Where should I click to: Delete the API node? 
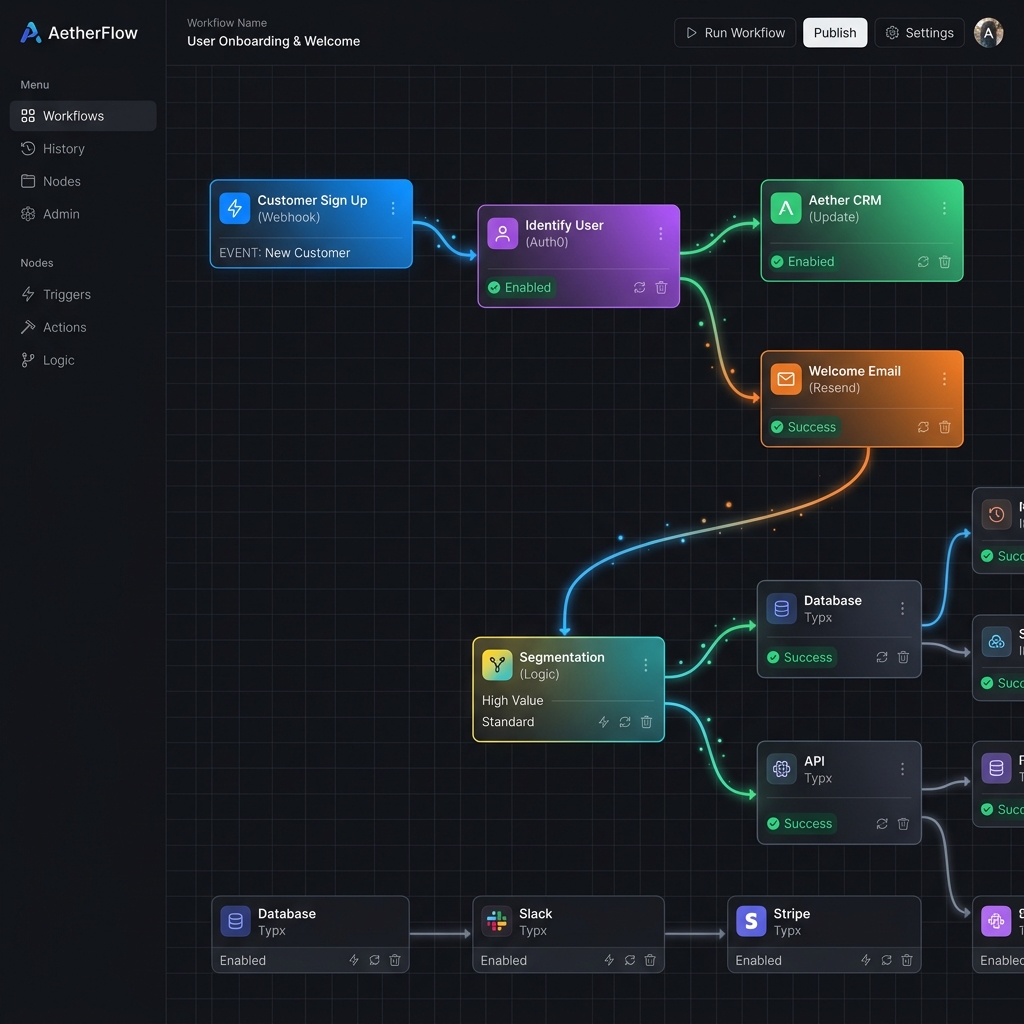pos(903,824)
